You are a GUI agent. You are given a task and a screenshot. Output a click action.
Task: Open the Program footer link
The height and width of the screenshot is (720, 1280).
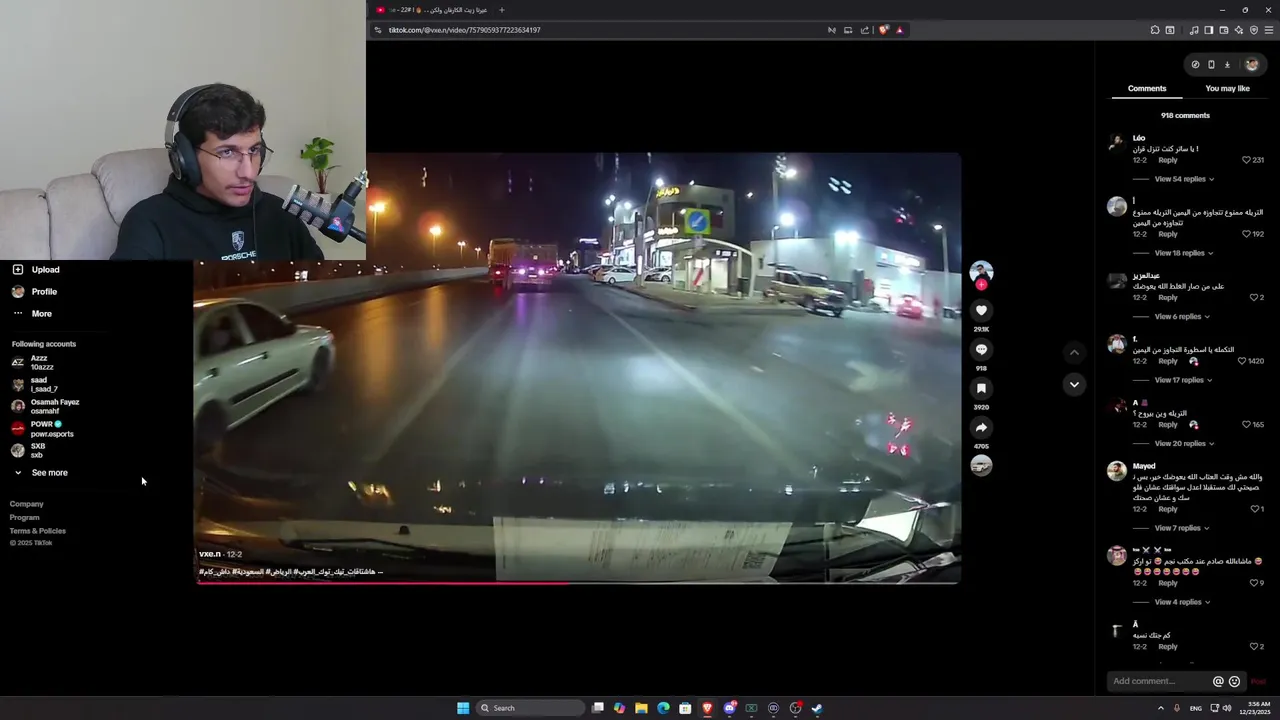pos(25,517)
